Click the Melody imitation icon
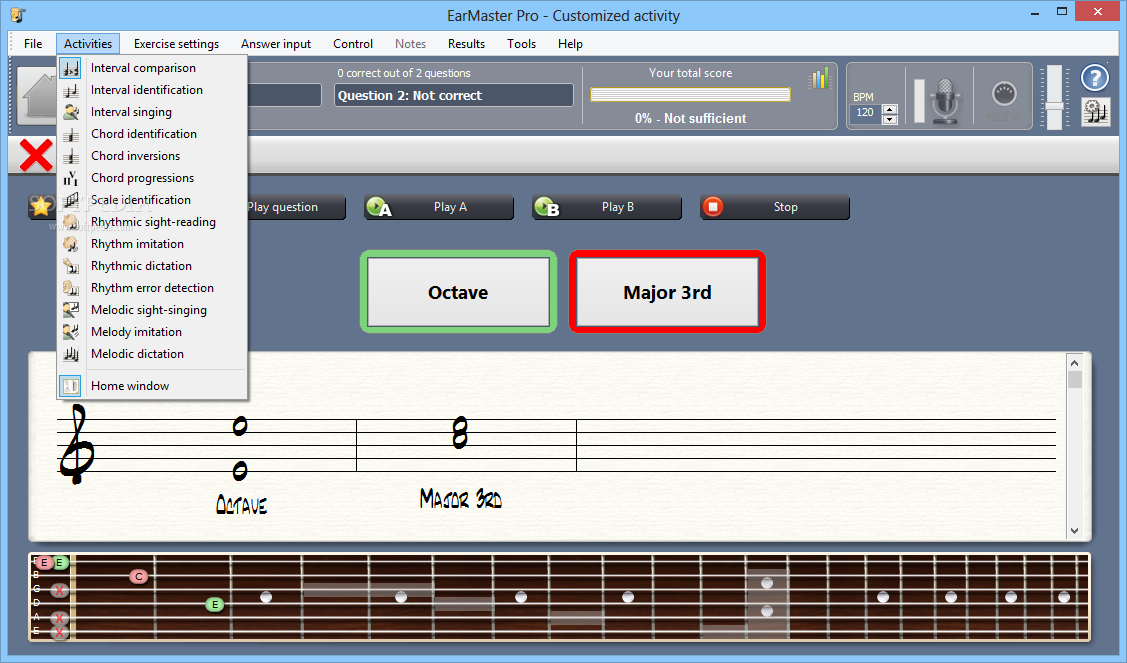1127x663 pixels. [x=70, y=332]
